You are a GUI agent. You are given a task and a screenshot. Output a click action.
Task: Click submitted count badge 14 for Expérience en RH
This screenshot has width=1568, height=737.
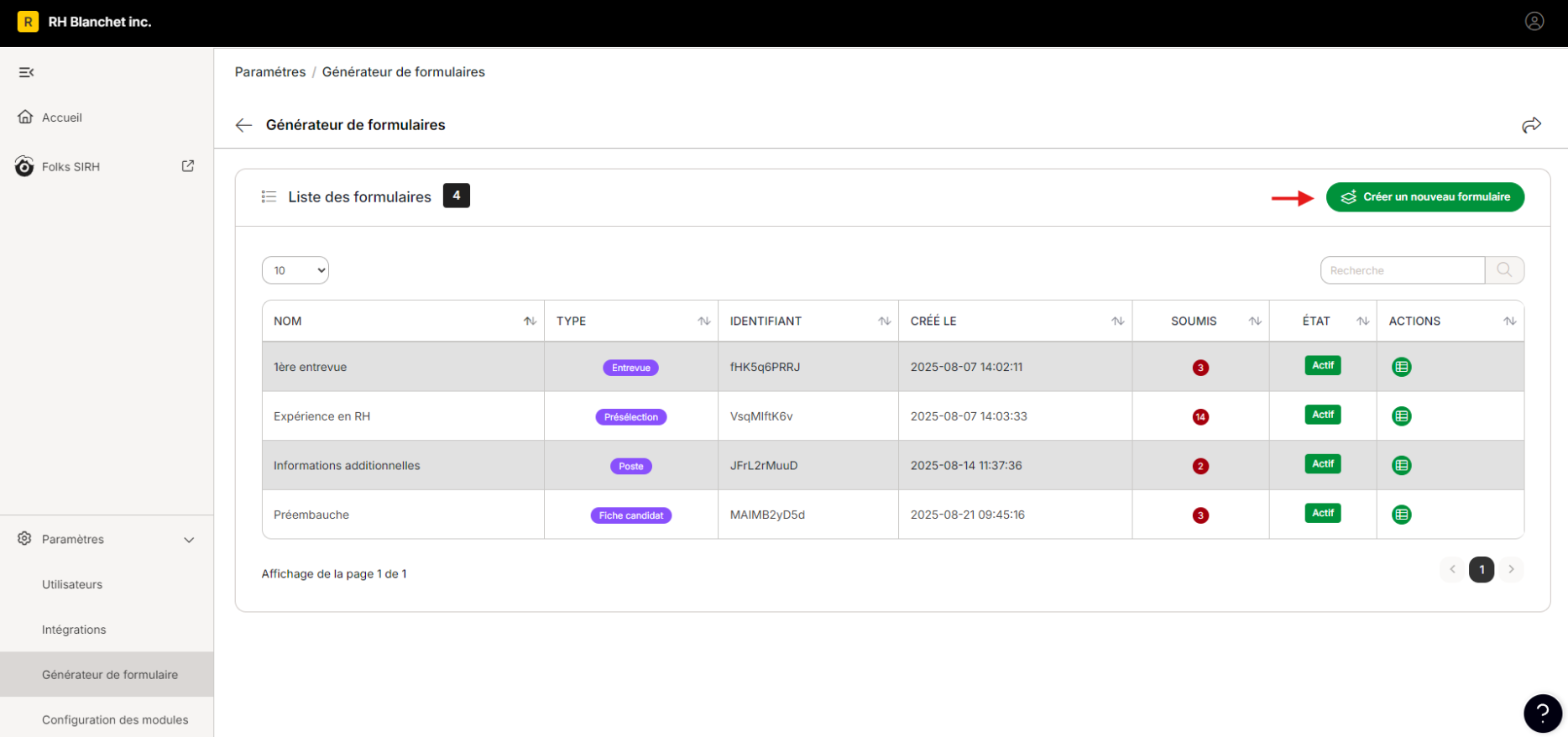pos(1200,417)
